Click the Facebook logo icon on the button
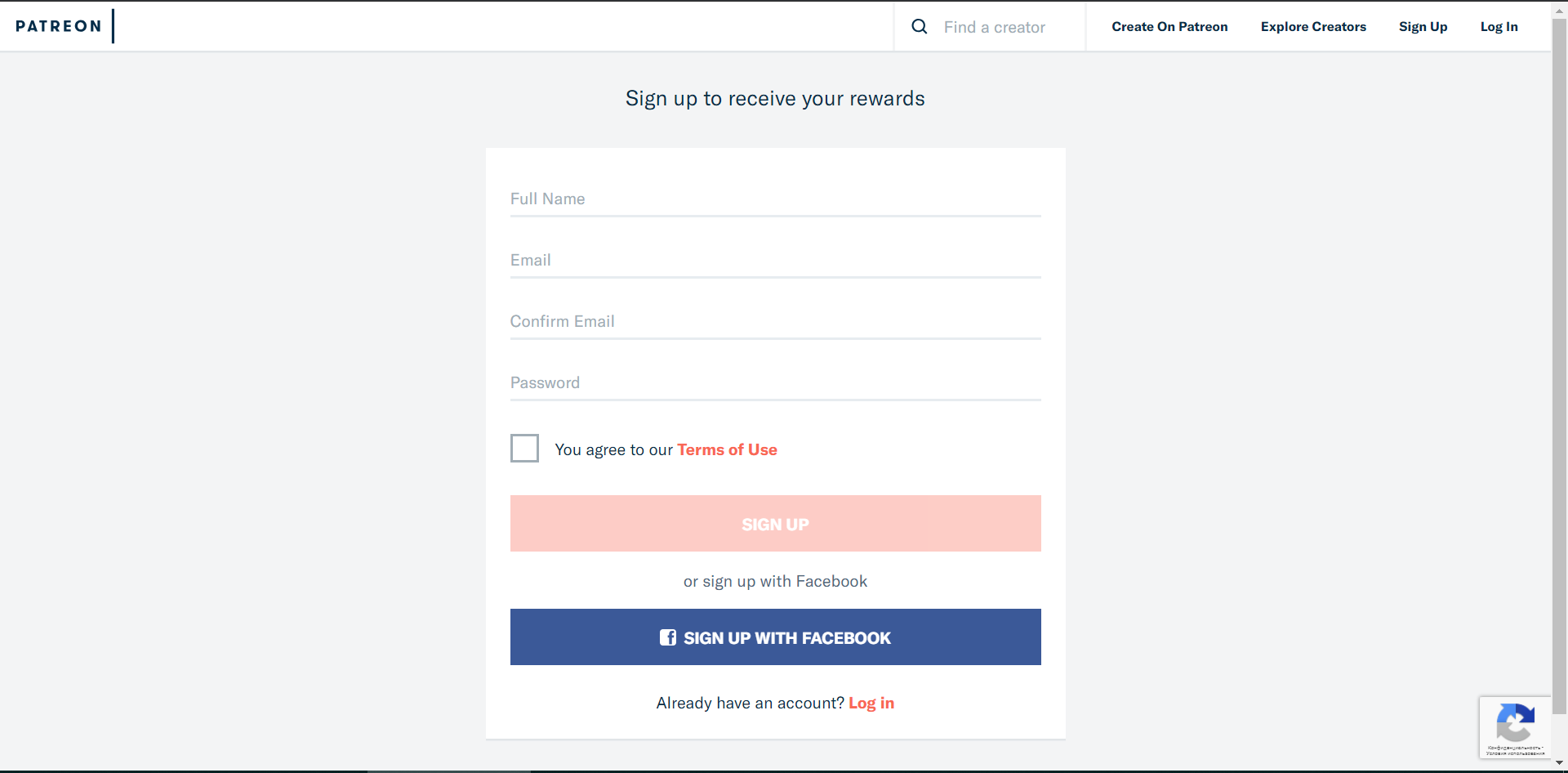Viewport: 1568px width, 773px height. [x=668, y=637]
